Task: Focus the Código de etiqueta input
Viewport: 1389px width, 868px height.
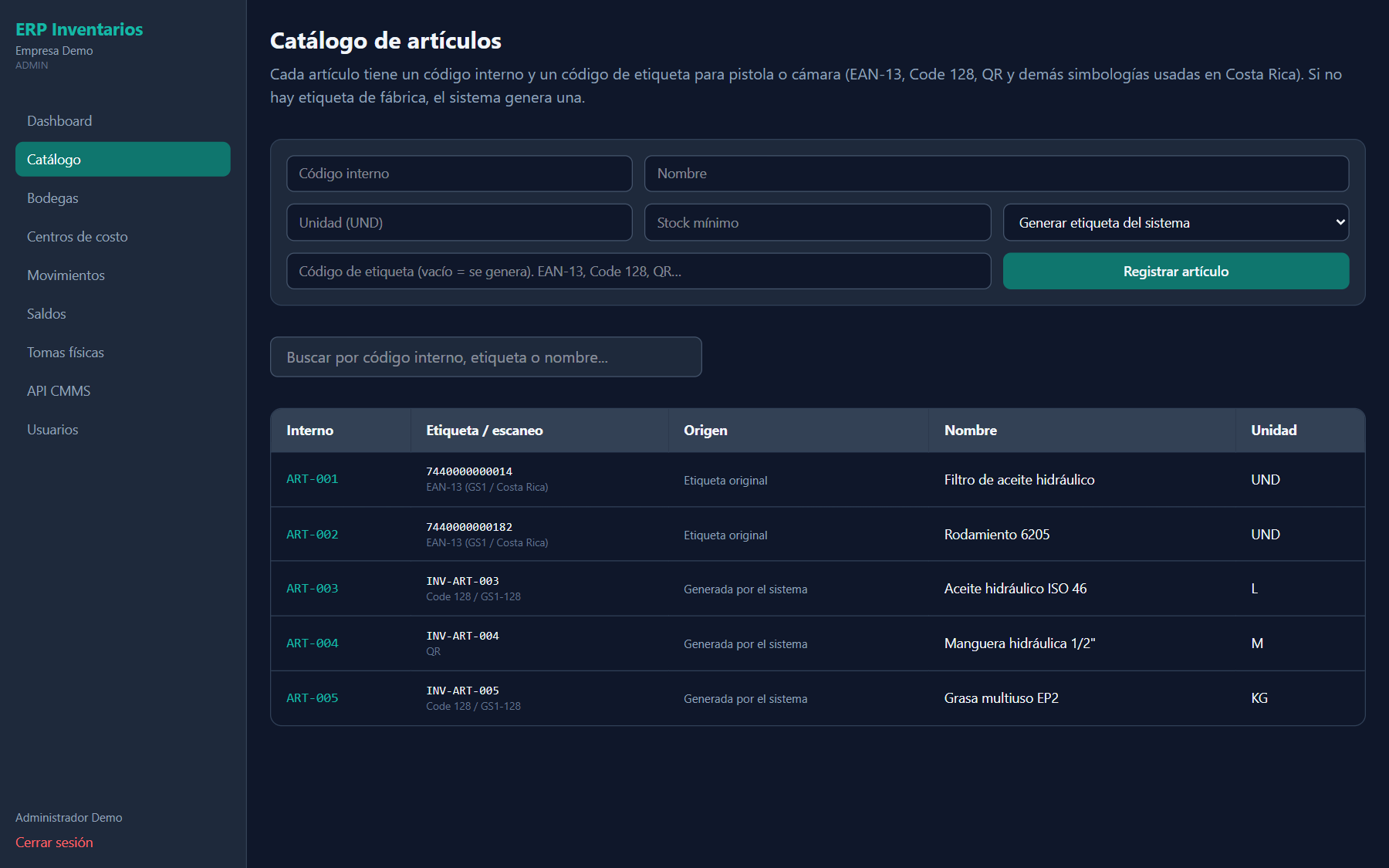Action: point(638,272)
